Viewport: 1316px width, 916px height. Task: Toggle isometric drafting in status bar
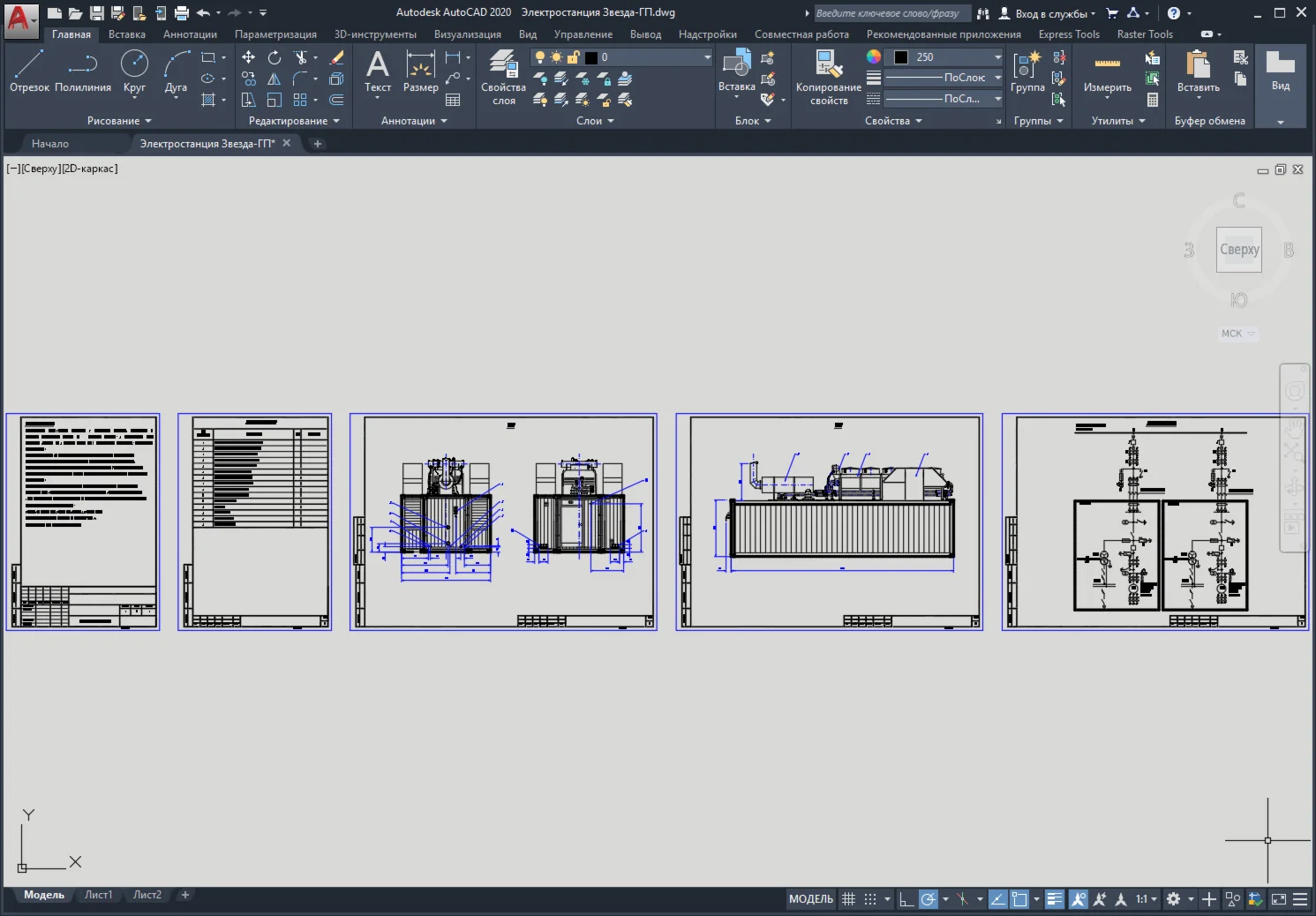[962, 899]
